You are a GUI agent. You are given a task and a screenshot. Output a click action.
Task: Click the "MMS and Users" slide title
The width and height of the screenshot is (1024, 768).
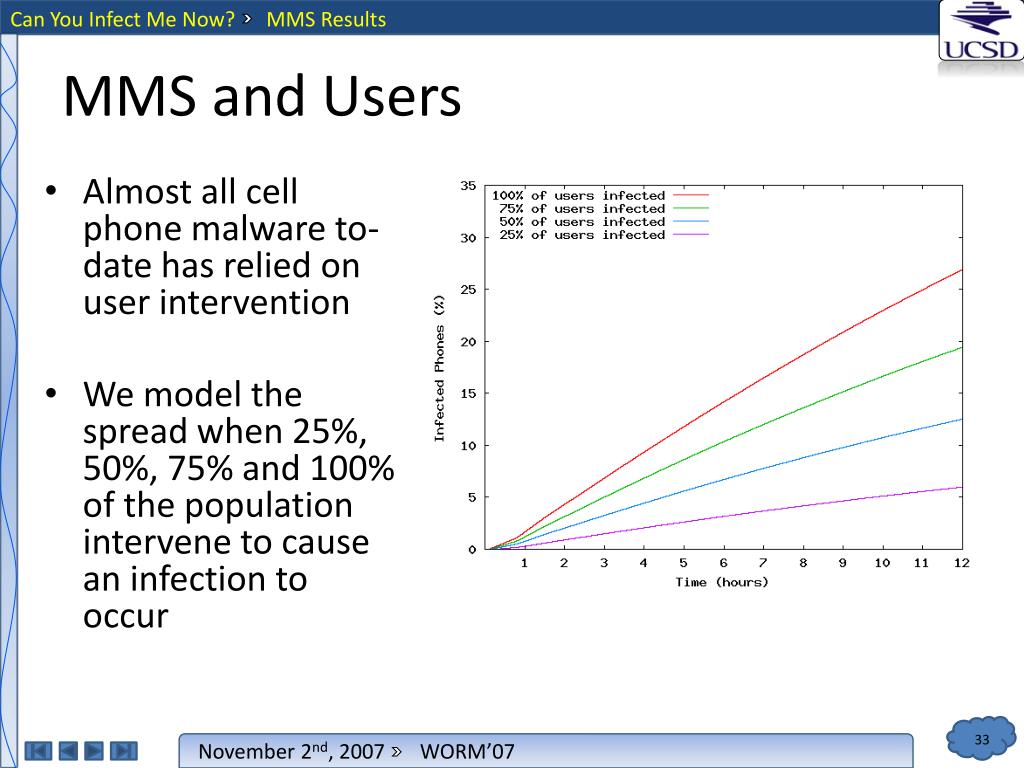click(262, 96)
